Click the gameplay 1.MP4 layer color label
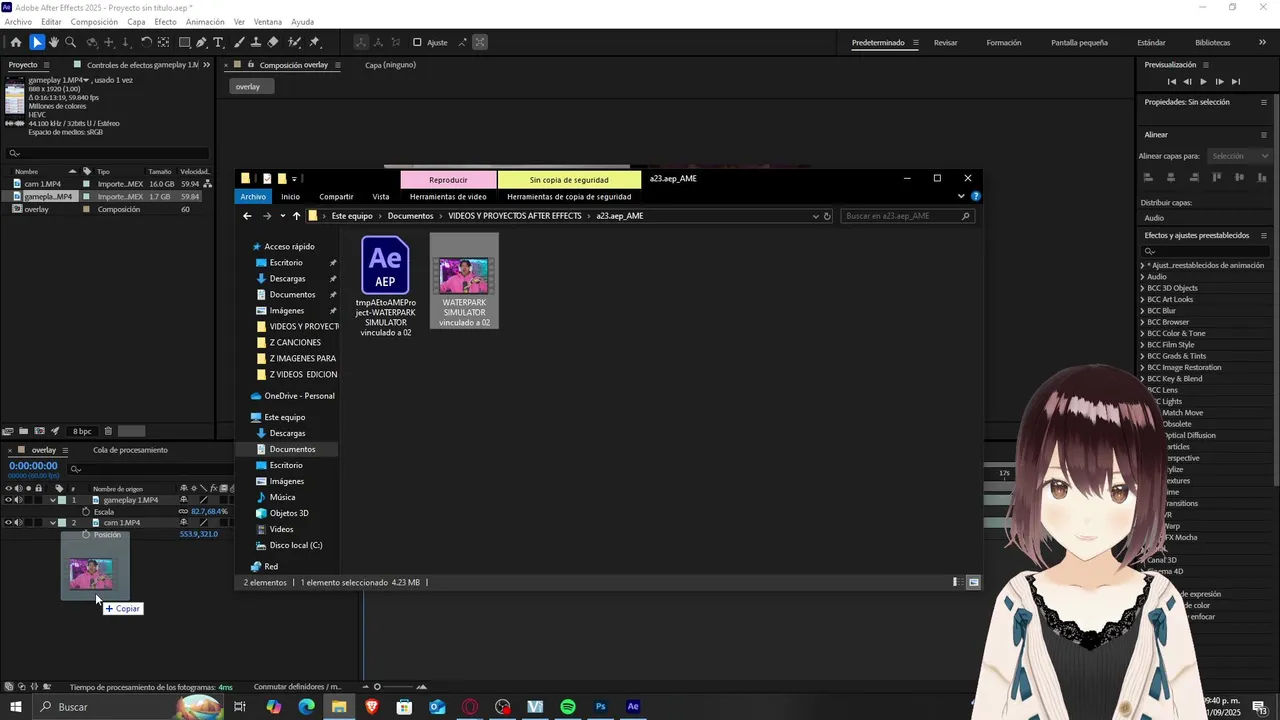The width and height of the screenshot is (1280, 720). [62, 500]
